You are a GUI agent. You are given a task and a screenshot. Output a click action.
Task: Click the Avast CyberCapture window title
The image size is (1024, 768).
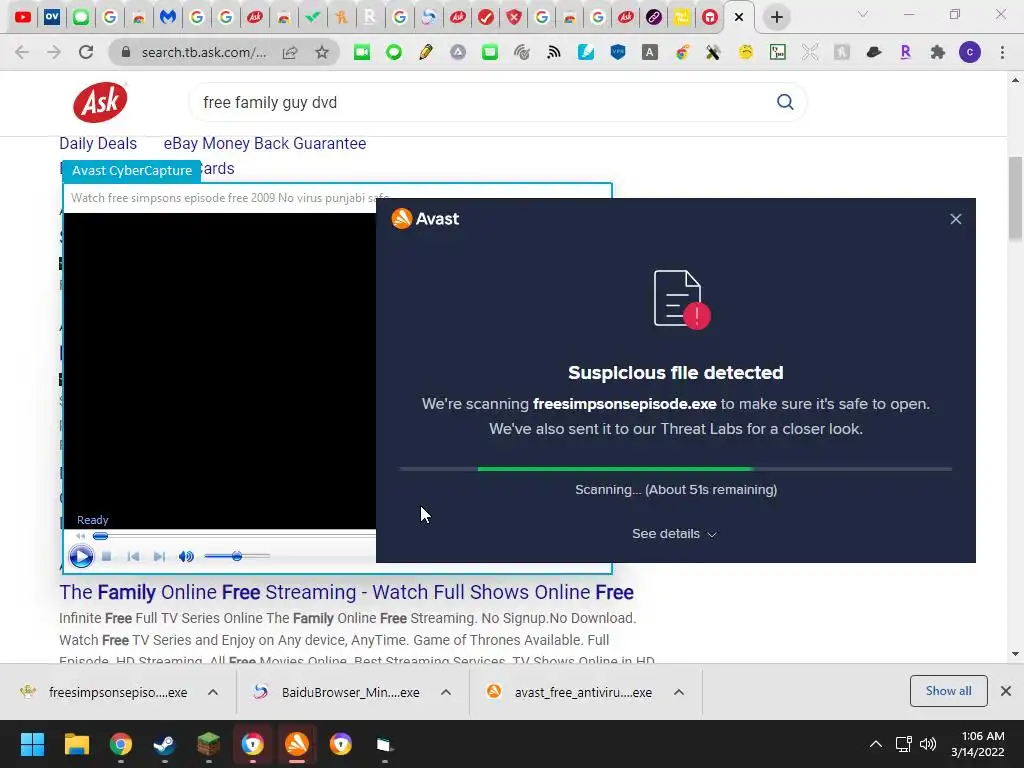click(132, 170)
